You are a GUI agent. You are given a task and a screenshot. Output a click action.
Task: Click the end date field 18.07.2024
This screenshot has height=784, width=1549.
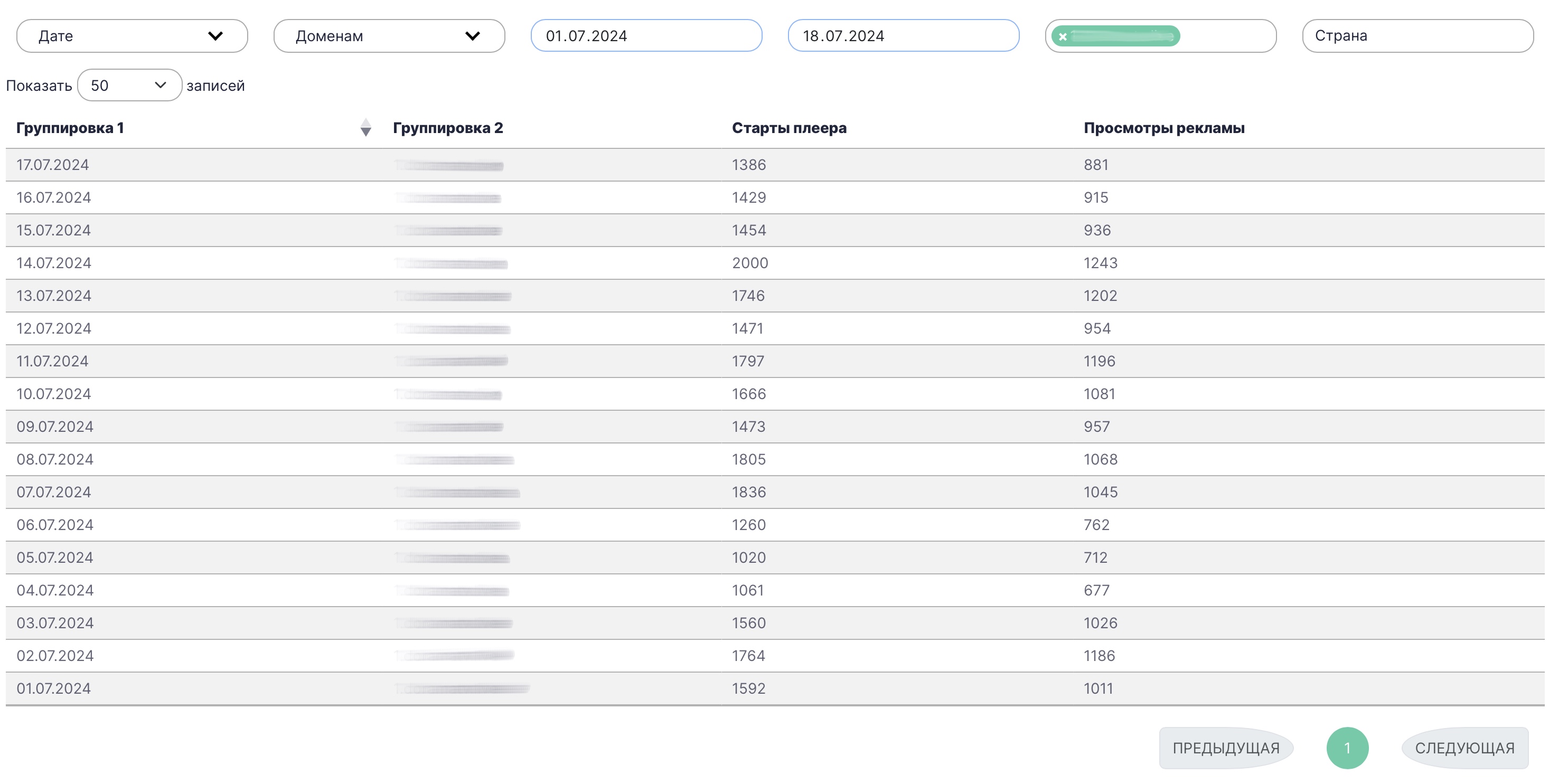pos(903,36)
